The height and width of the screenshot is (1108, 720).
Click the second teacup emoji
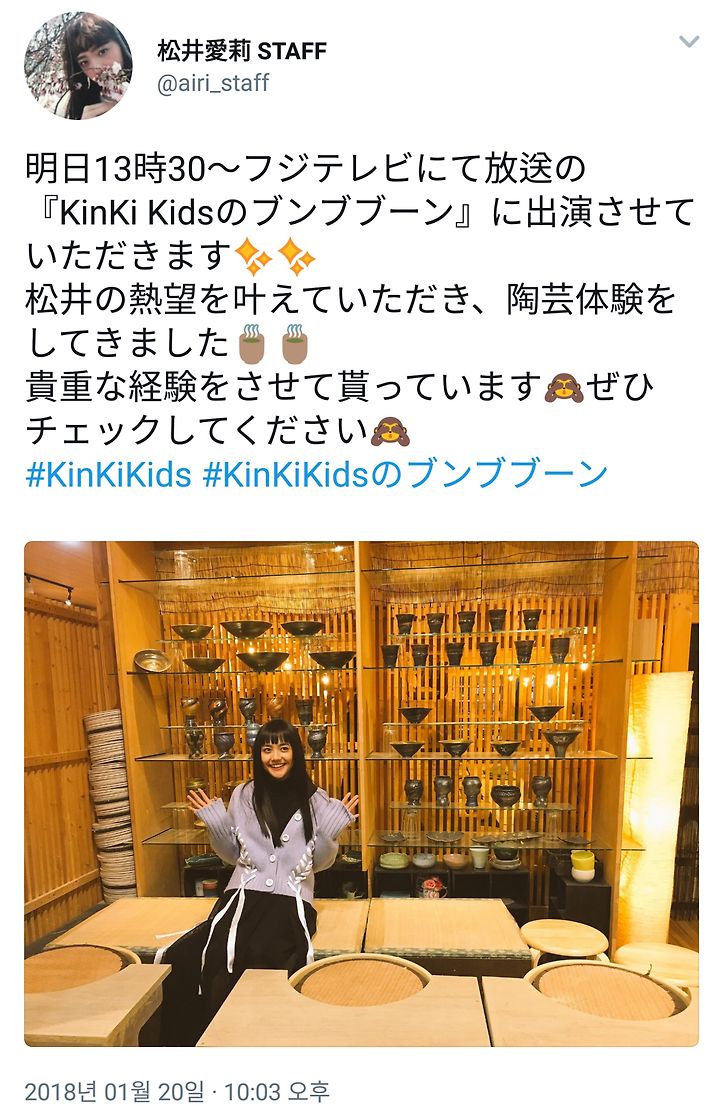pyautogui.click(x=295, y=343)
